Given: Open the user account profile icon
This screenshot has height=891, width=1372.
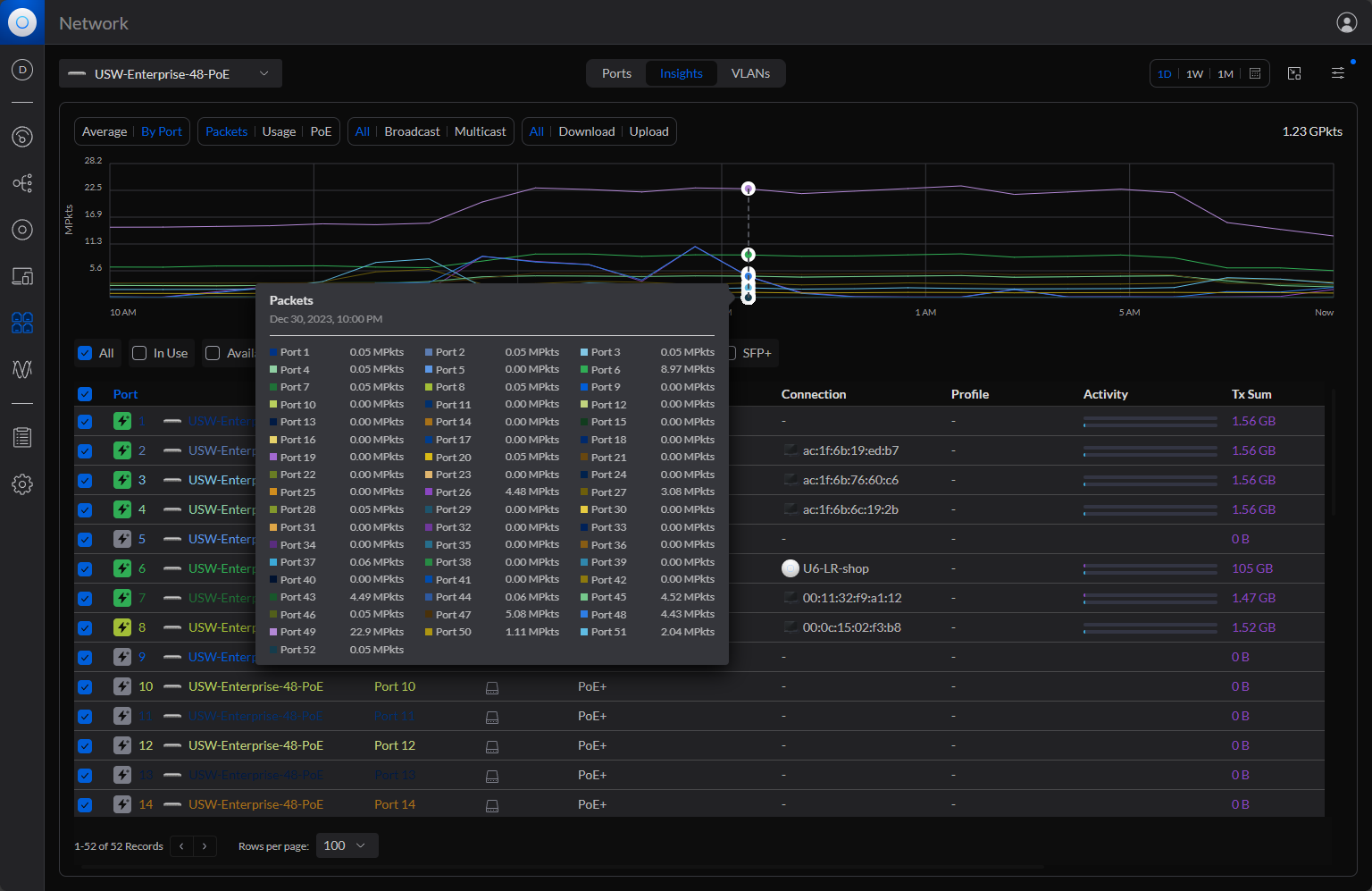Looking at the screenshot, I should [x=1346, y=23].
